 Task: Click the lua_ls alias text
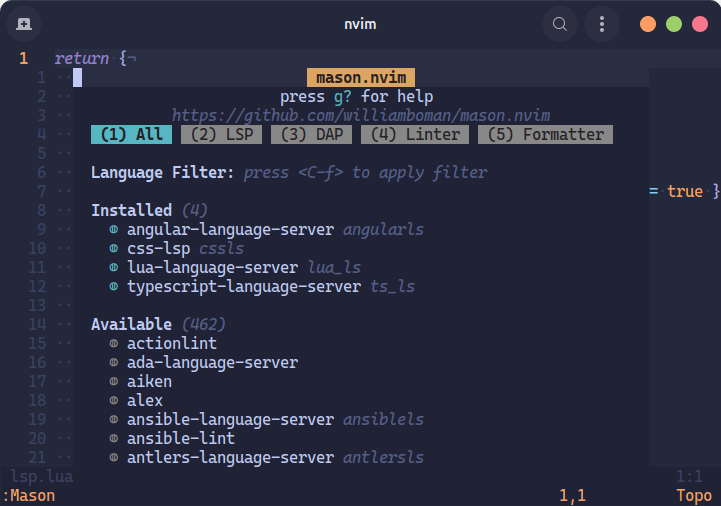(x=334, y=267)
